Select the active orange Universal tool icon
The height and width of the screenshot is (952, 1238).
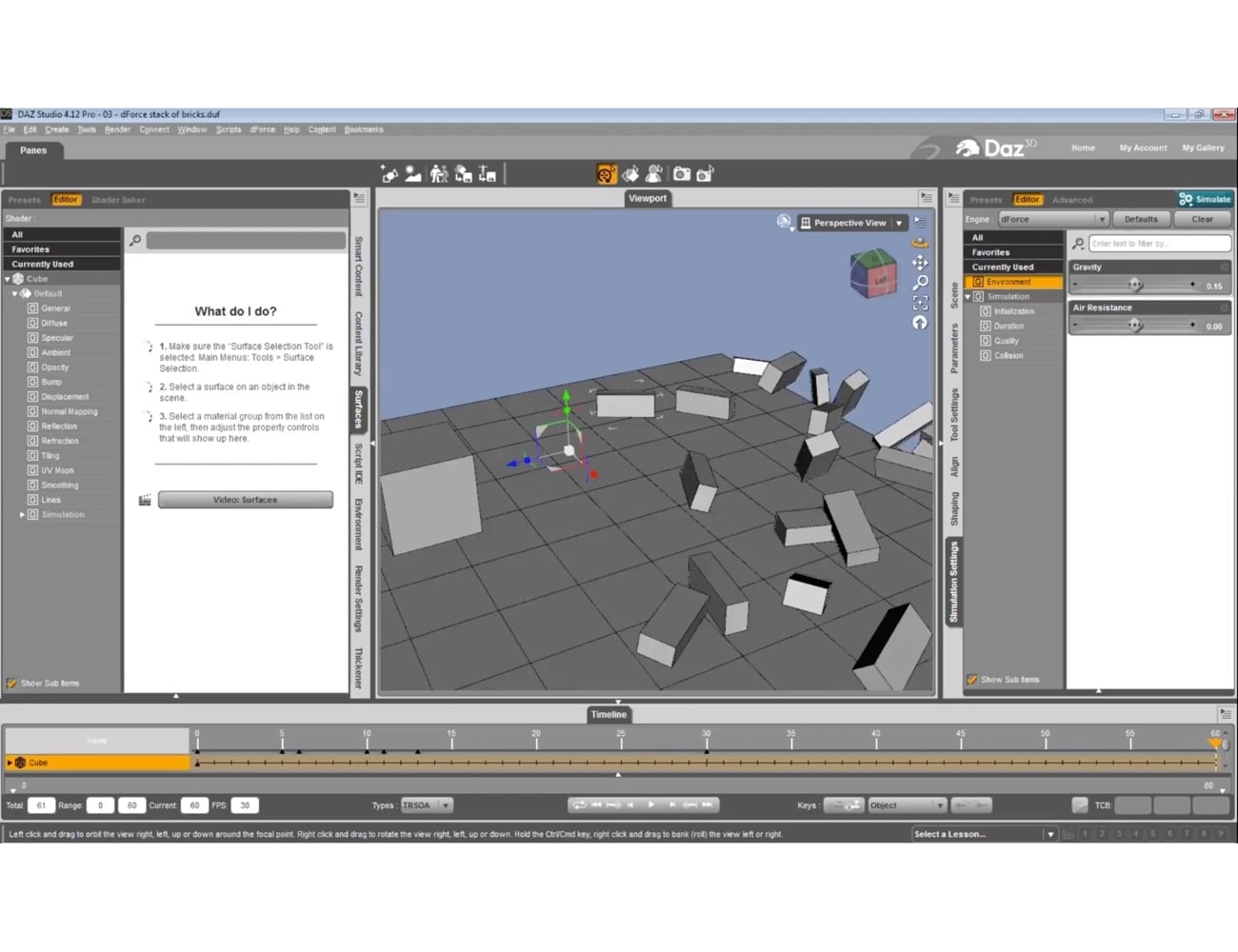[x=607, y=173]
